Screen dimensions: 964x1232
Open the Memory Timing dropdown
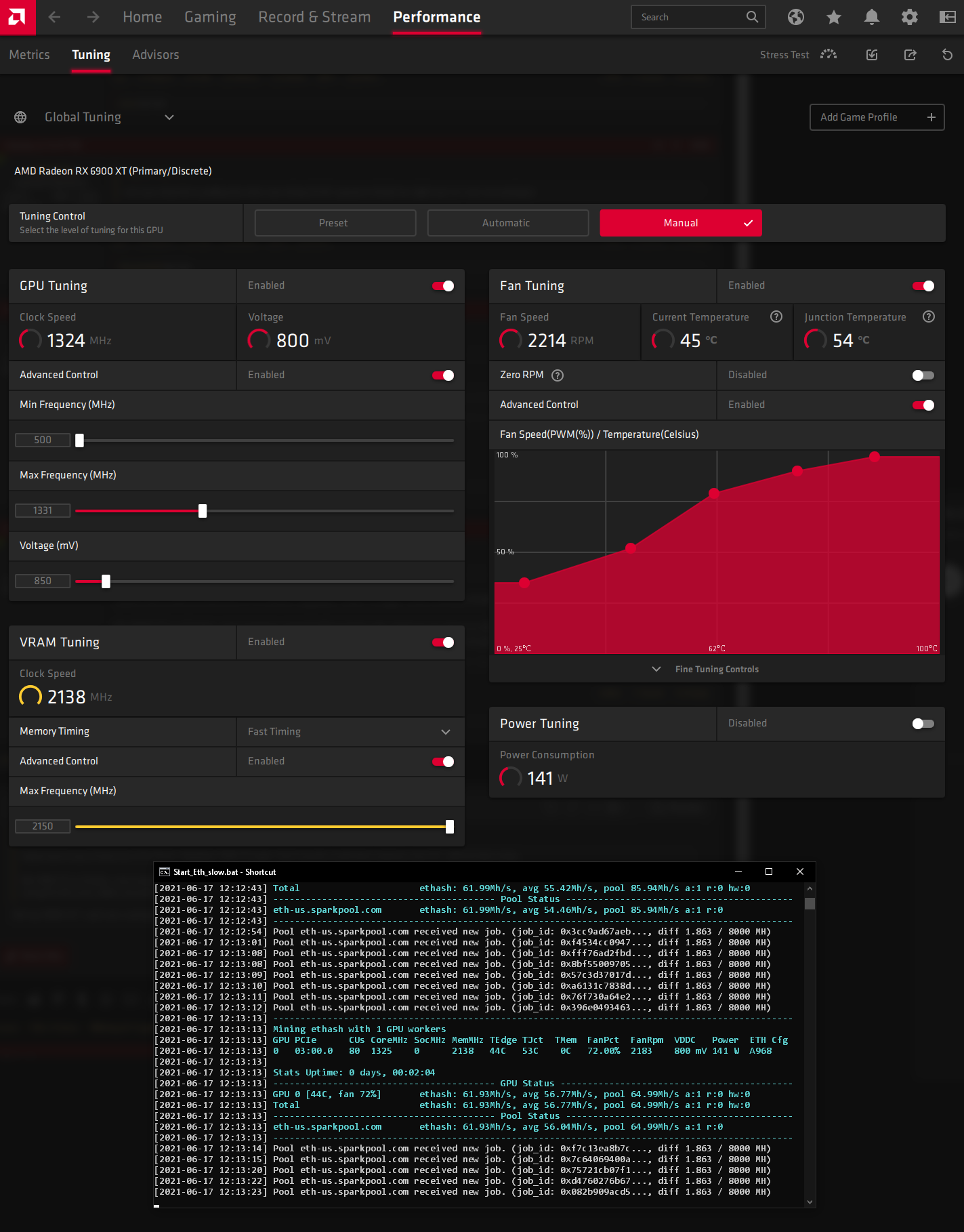pos(350,732)
